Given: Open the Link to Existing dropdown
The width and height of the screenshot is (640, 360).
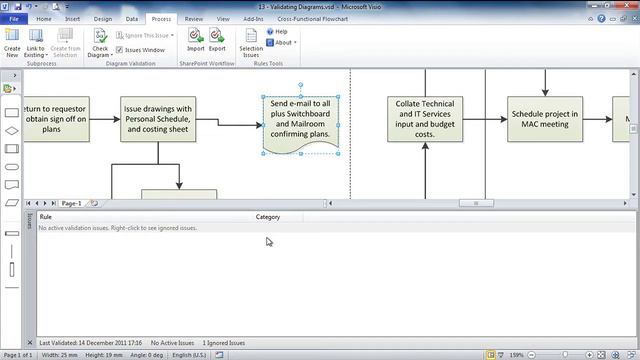Looking at the screenshot, I should [x=47, y=55].
